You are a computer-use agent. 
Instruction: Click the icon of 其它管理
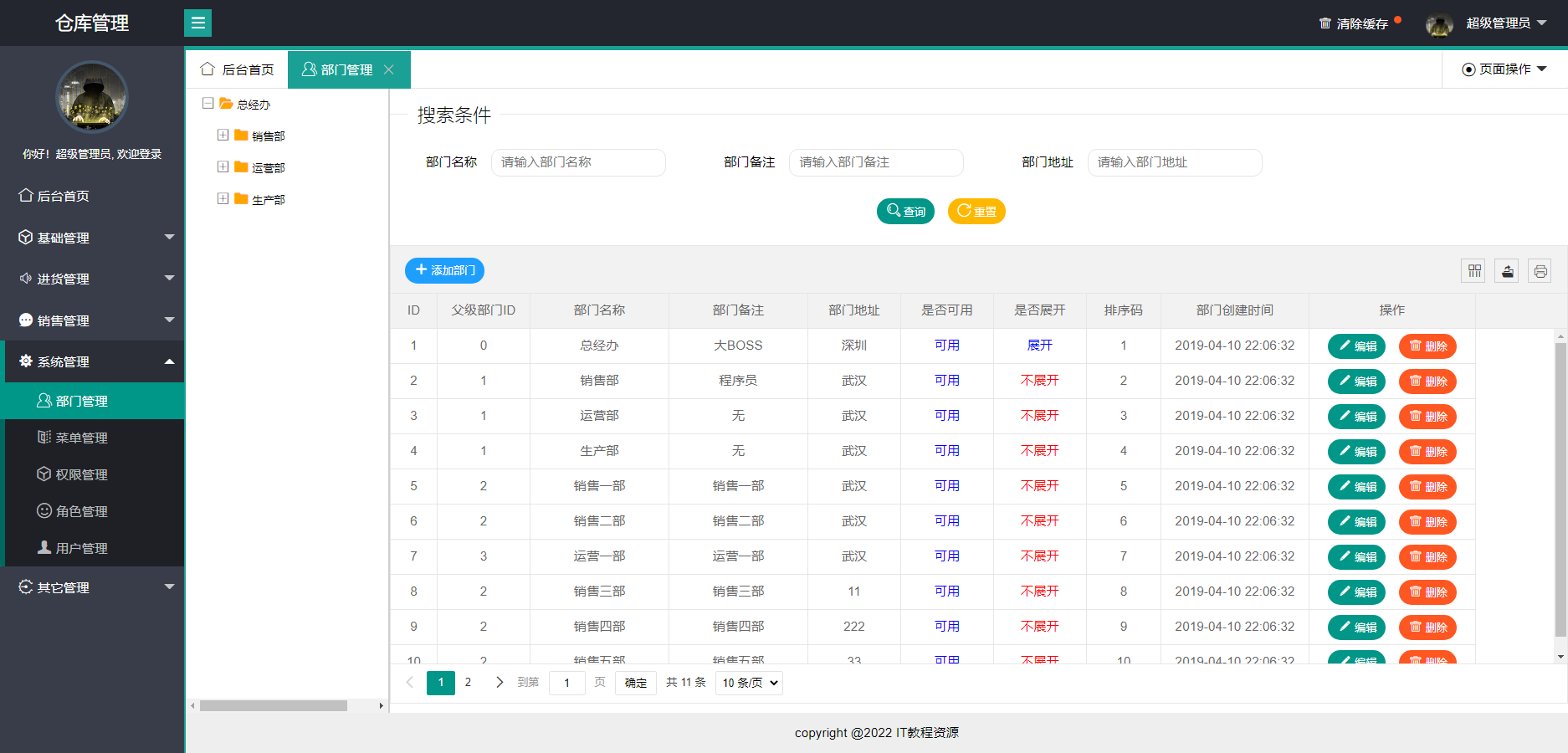coord(26,587)
